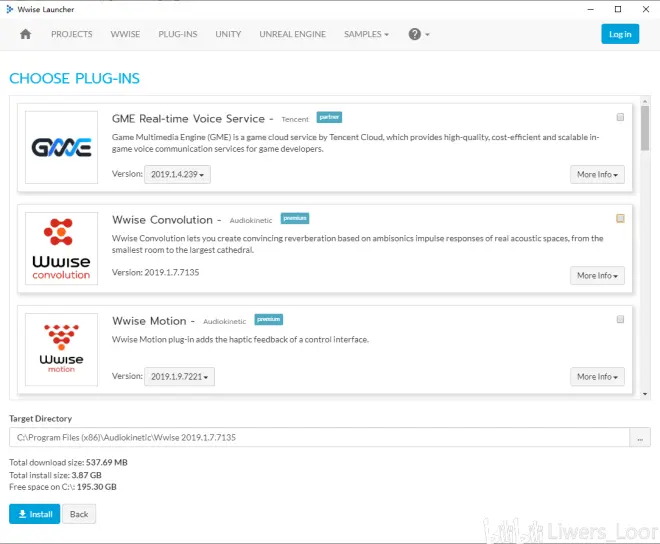
Task: Expand More Info for Wwise Motion
Action: tap(597, 376)
